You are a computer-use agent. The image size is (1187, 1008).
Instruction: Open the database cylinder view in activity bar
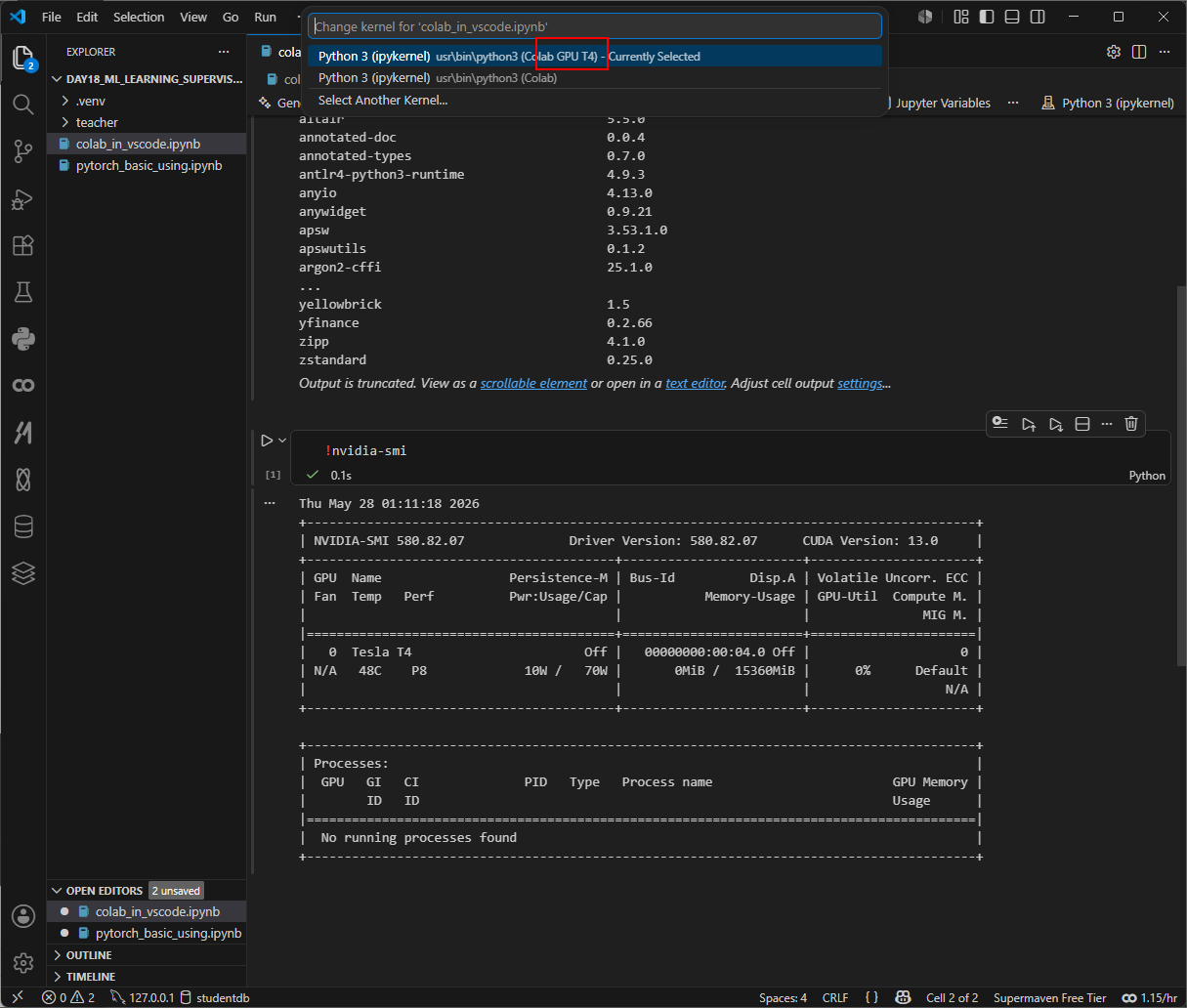coord(23,526)
